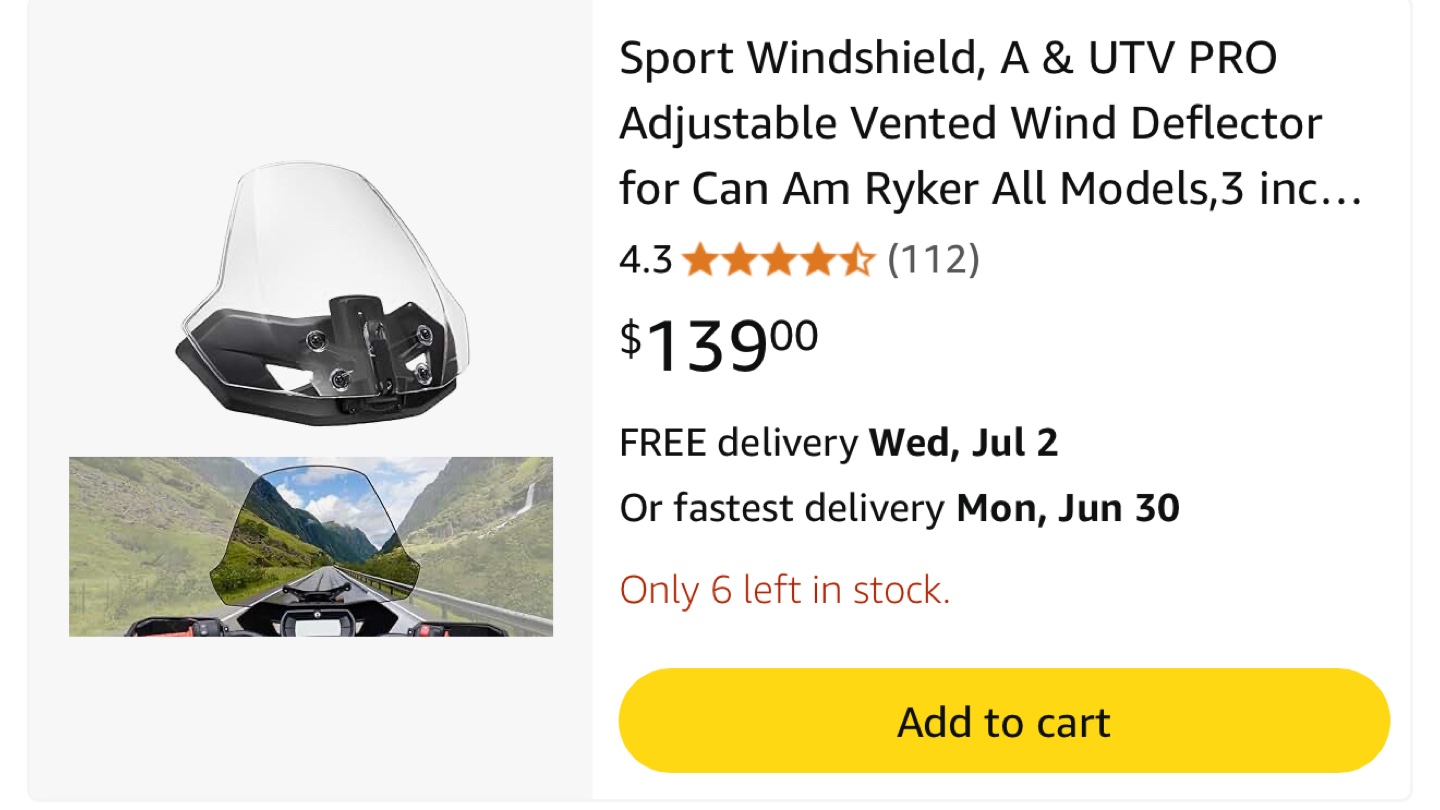Click the FREE delivery text

point(739,442)
